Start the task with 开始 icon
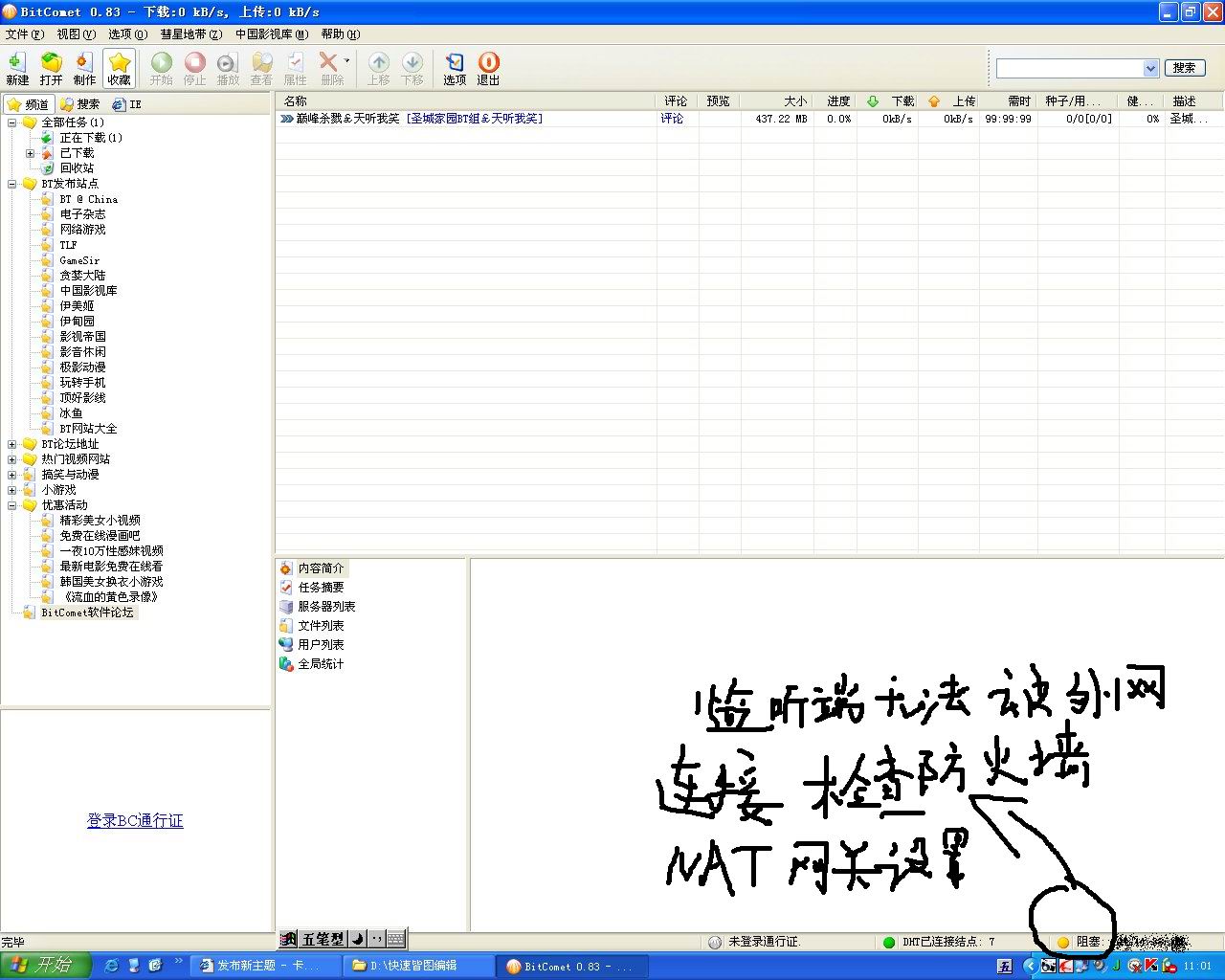1225x980 pixels. [x=161, y=69]
